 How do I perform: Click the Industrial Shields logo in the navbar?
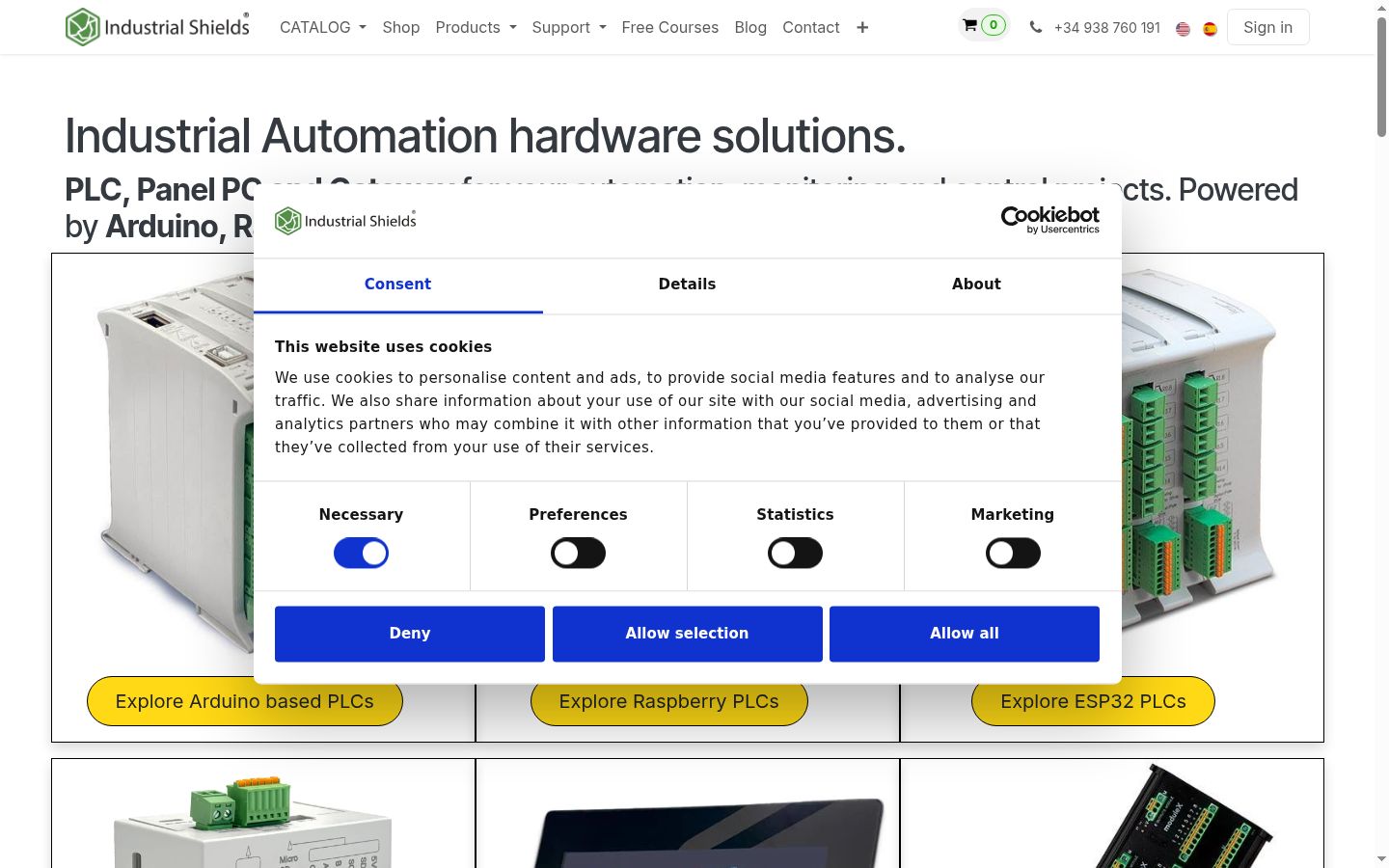[x=157, y=27]
